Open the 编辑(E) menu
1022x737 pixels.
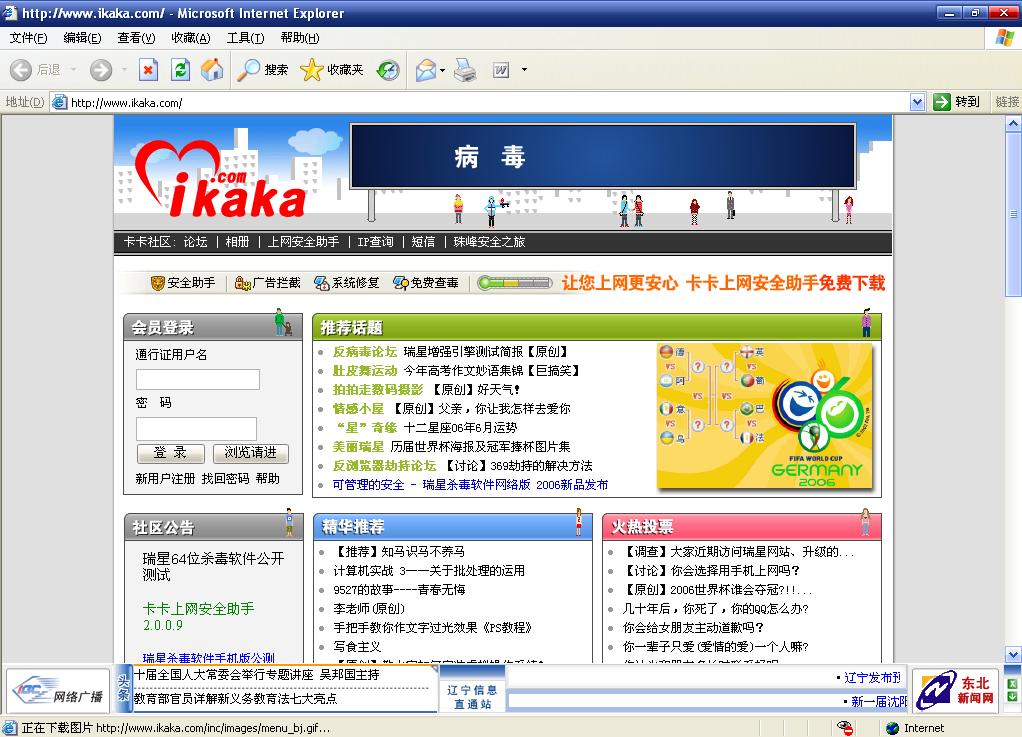(x=82, y=38)
